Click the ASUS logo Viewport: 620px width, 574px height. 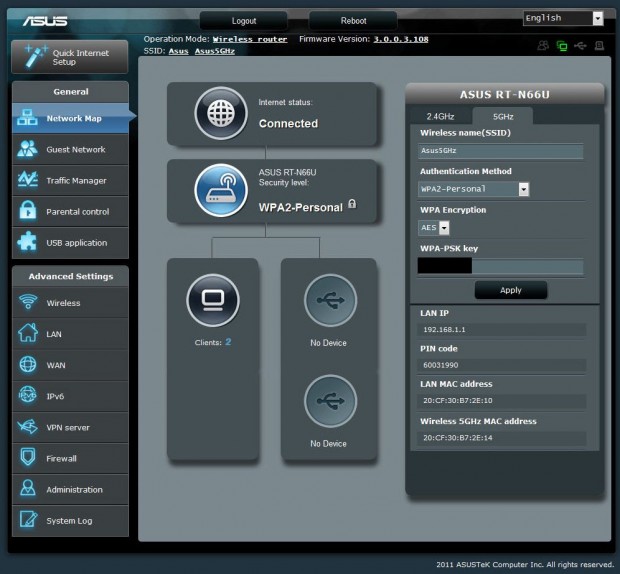point(45,21)
